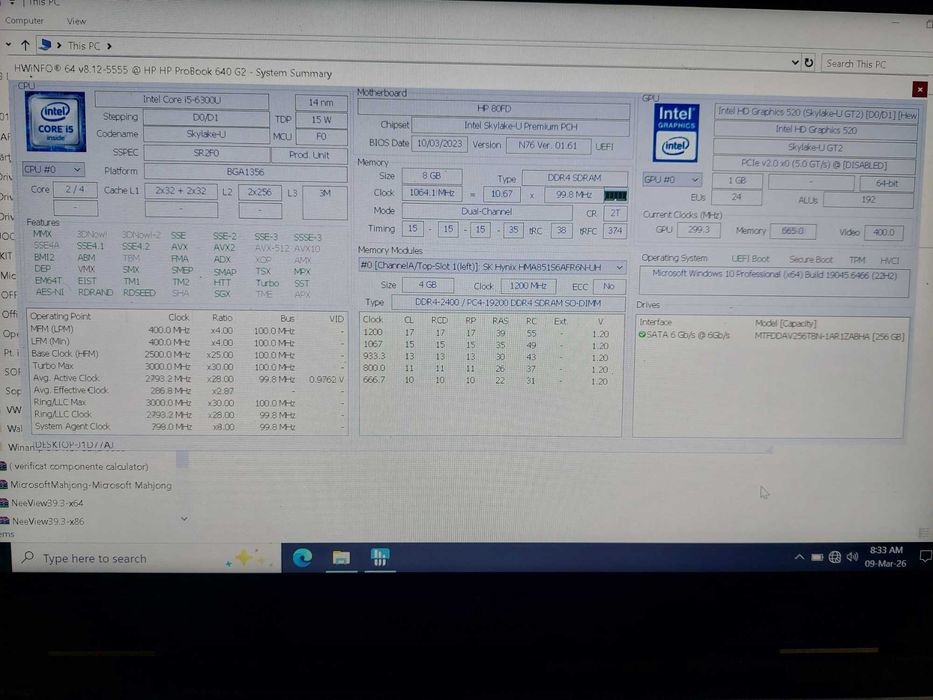The height and width of the screenshot is (700, 933).
Task: Click the memory module chip icon
Action: click(x=615, y=195)
